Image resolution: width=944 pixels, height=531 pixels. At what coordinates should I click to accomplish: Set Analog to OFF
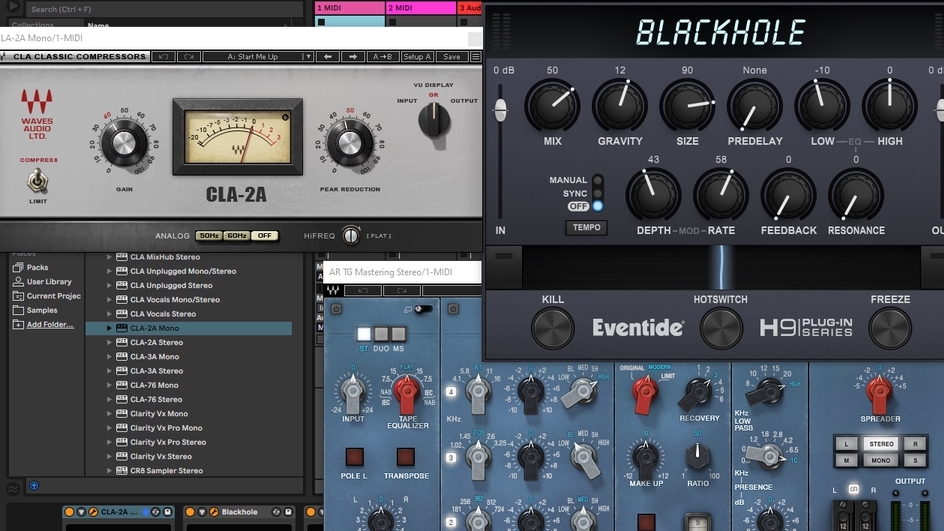click(264, 235)
